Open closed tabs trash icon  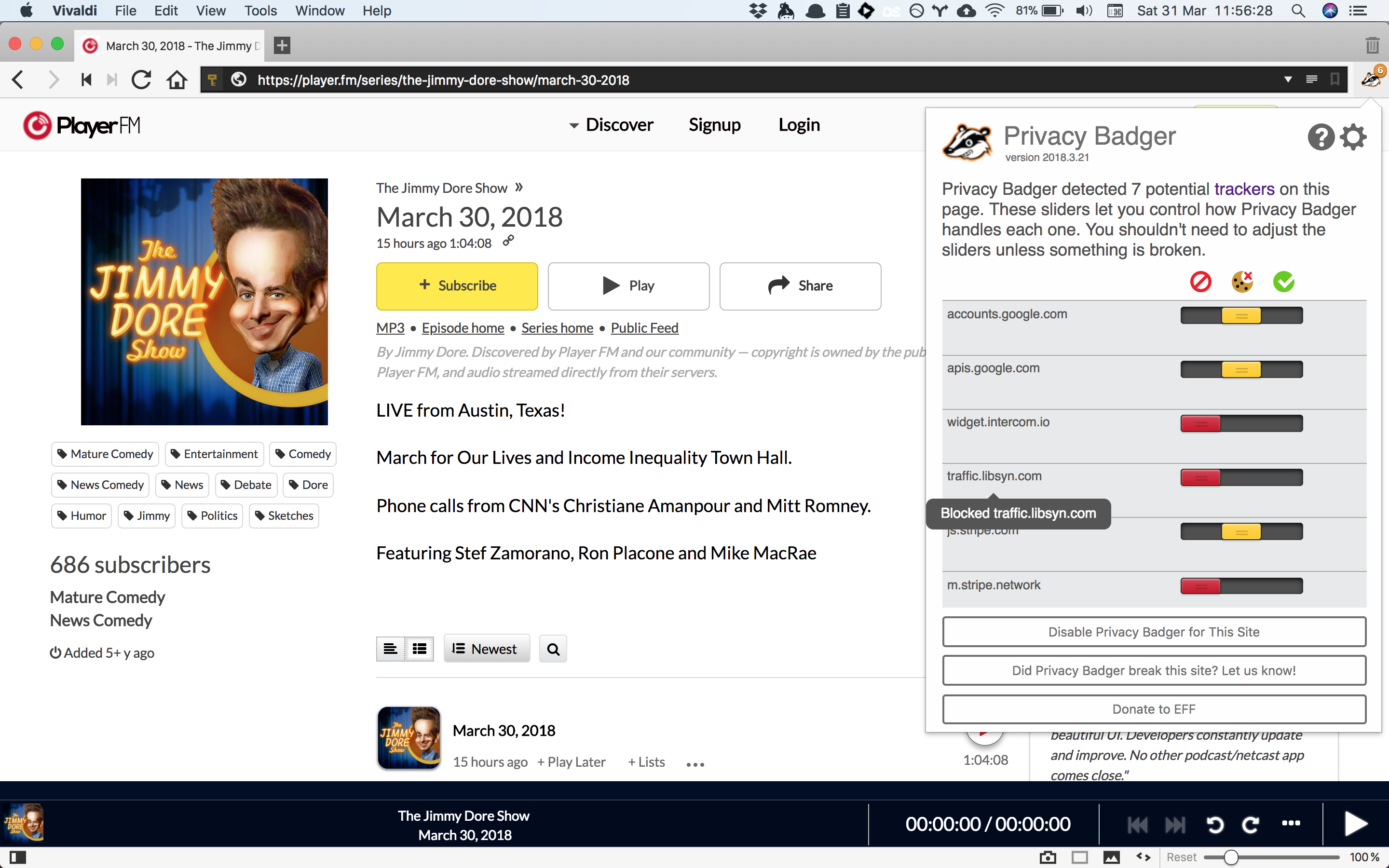click(1372, 45)
